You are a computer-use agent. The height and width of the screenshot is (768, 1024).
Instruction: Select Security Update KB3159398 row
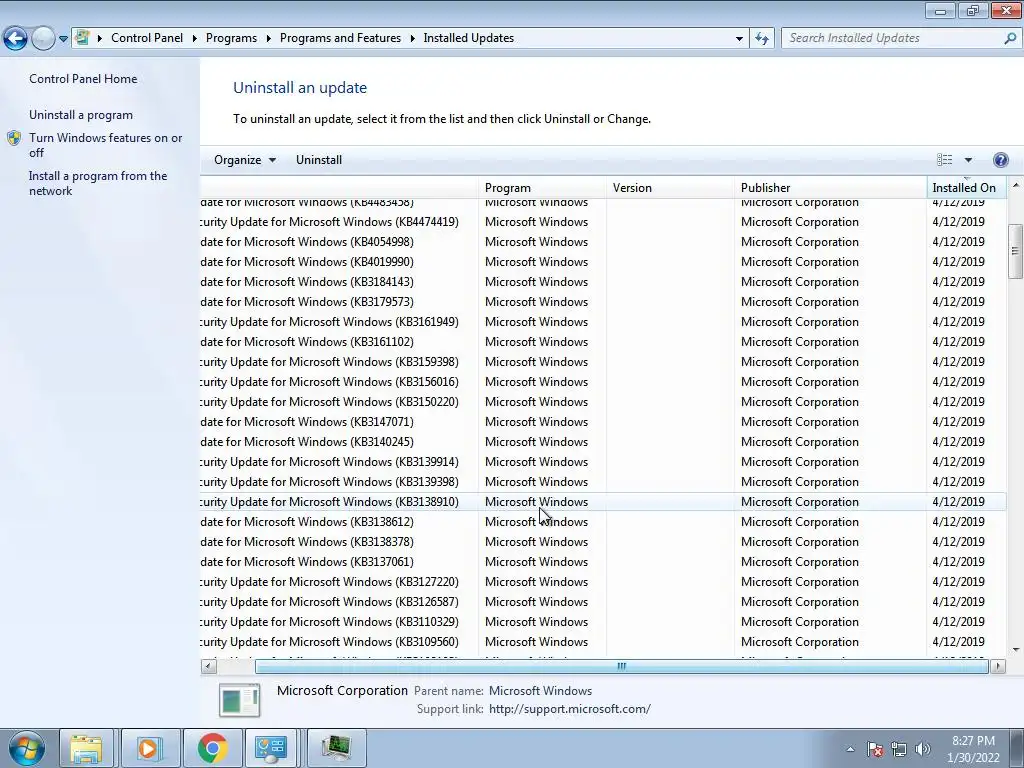[603, 362]
